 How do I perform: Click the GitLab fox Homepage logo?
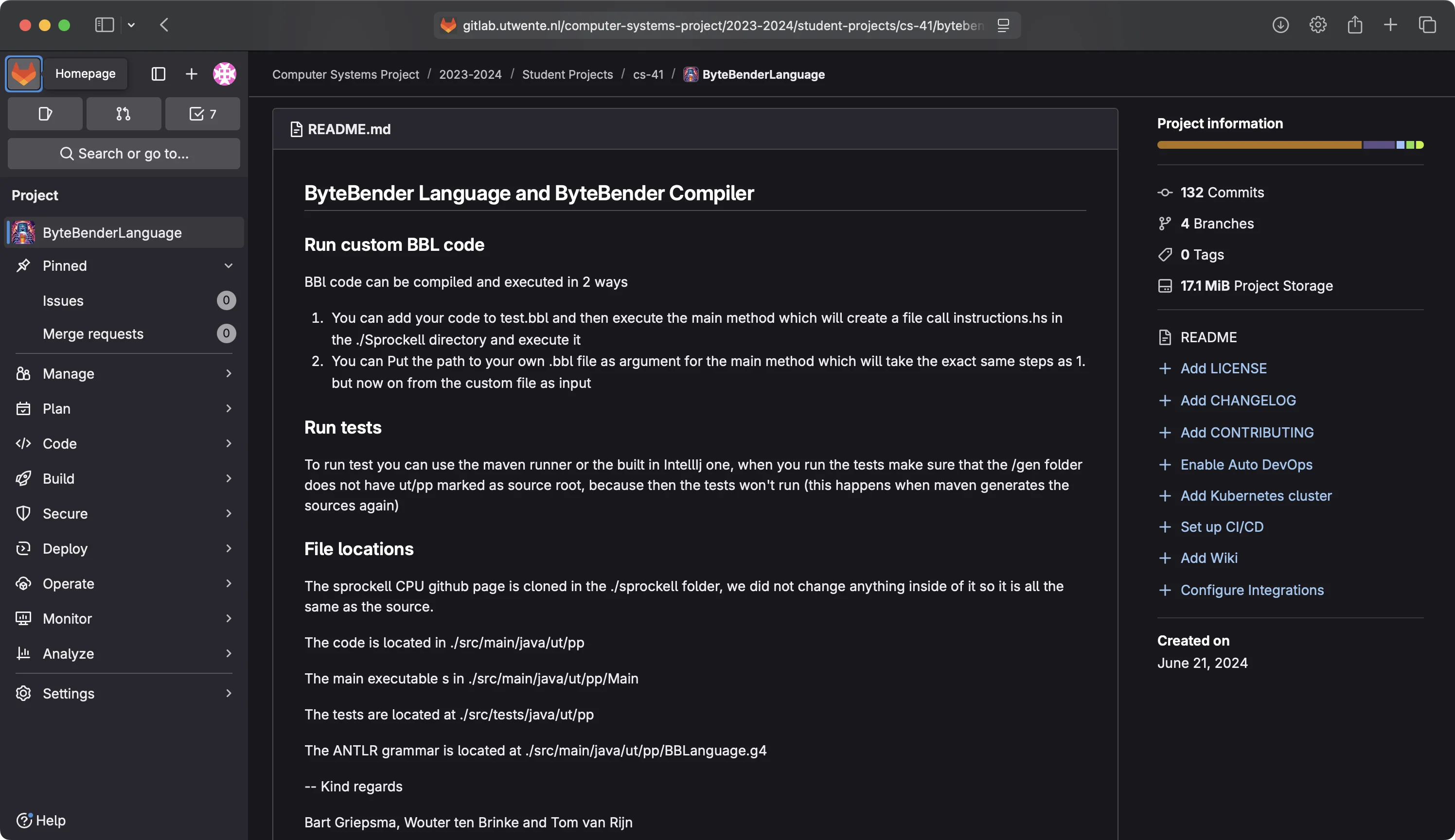(24, 74)
